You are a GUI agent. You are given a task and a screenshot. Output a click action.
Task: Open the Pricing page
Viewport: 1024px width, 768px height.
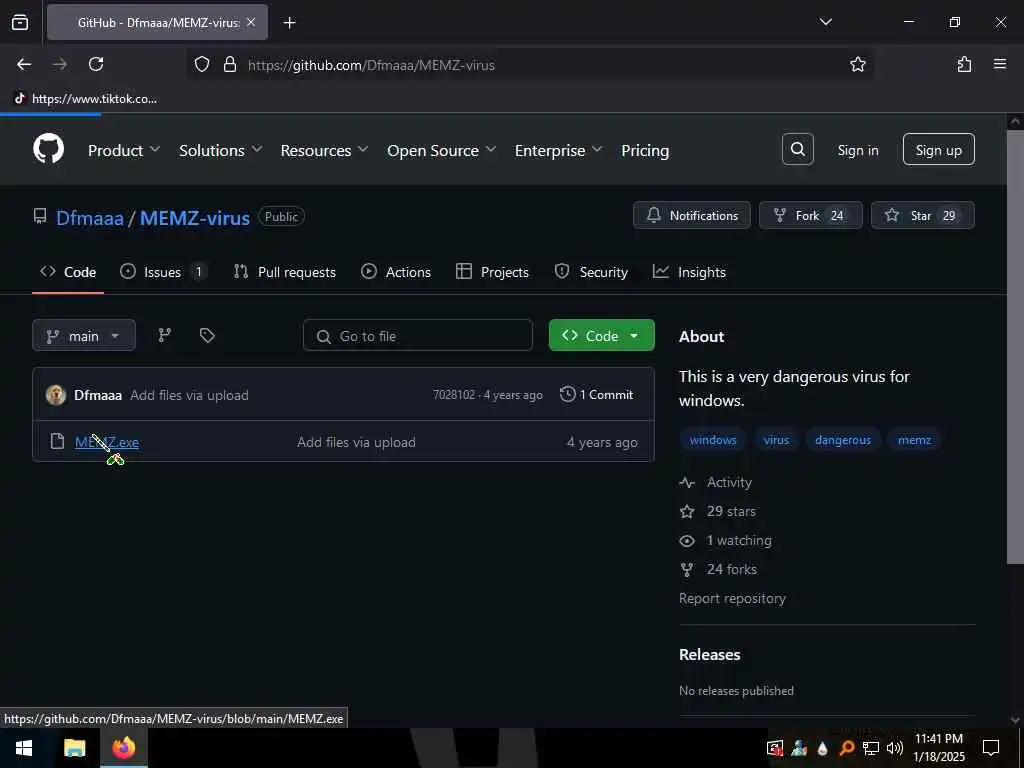(645, 150)
